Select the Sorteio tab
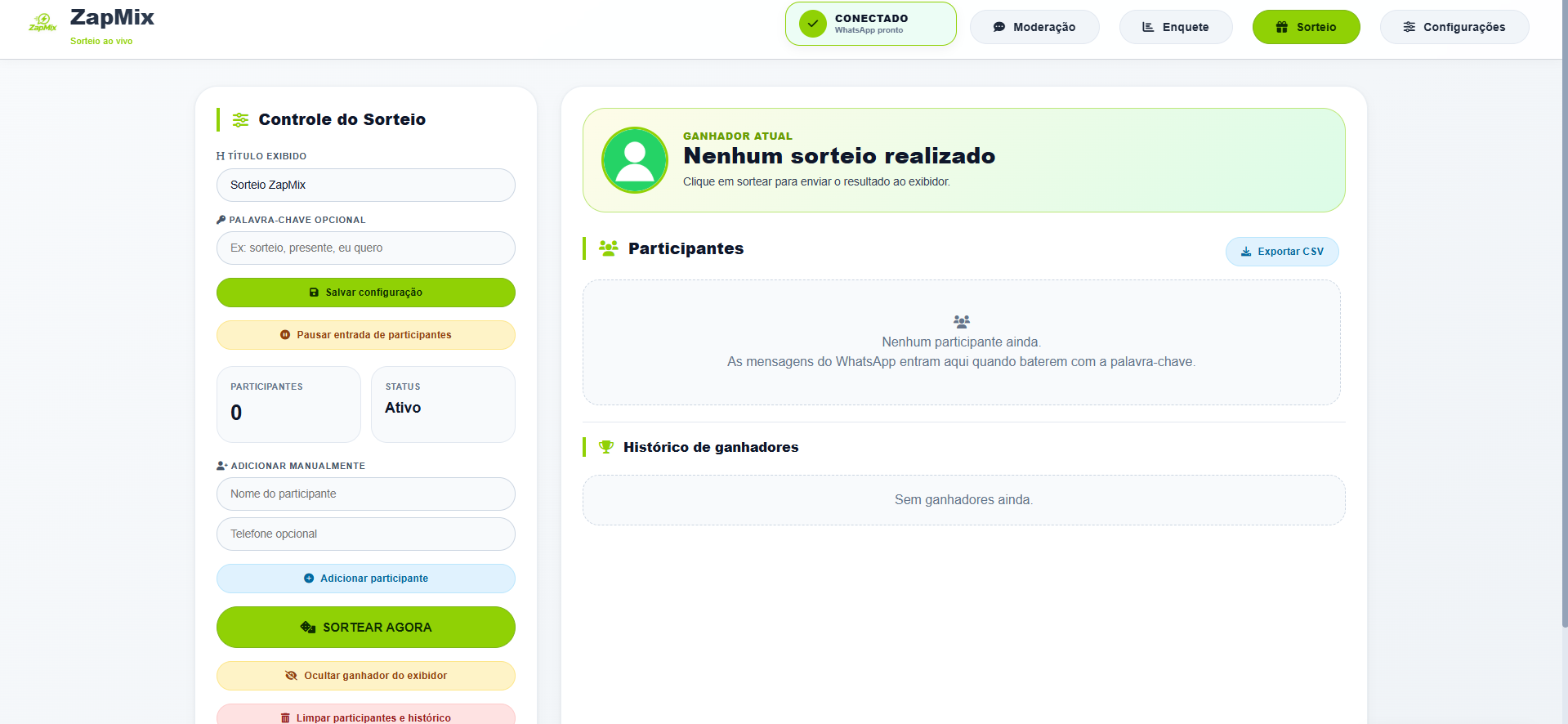Image resolution: width=1568 pixels, height=724 pixels. [1306, 27]
